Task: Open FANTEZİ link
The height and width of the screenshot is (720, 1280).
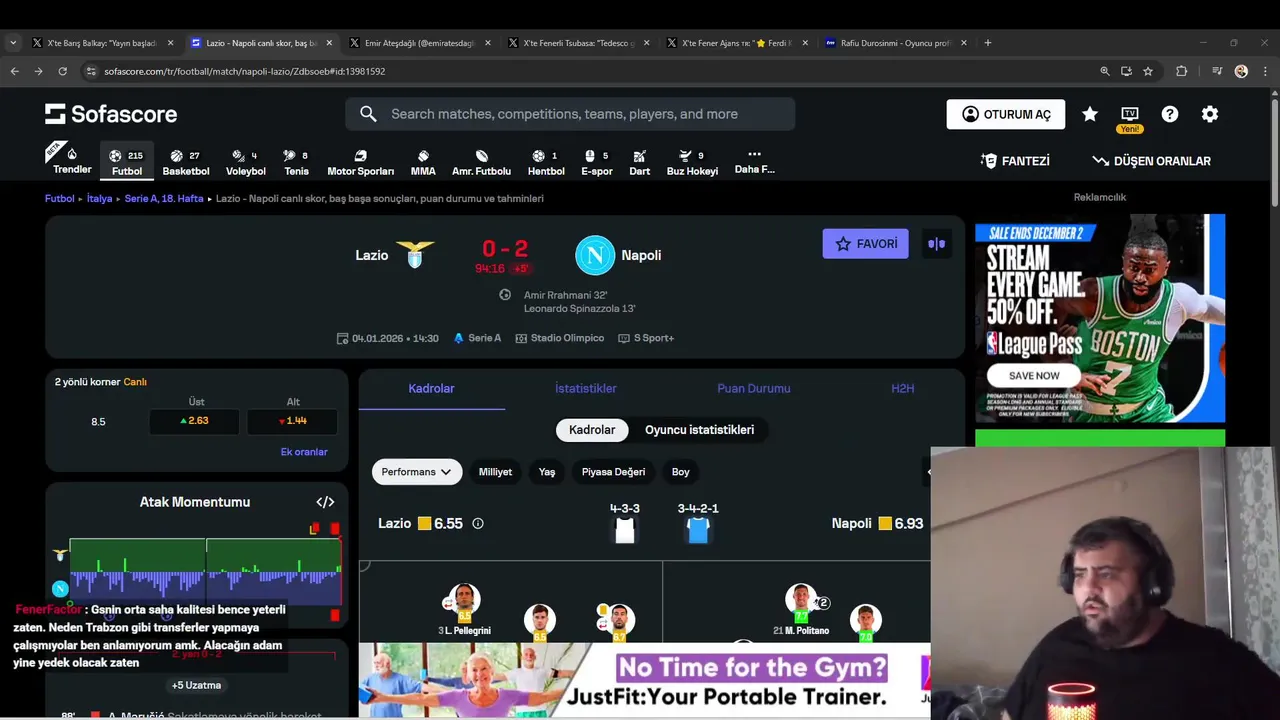Action: [x=1015, y=161]
